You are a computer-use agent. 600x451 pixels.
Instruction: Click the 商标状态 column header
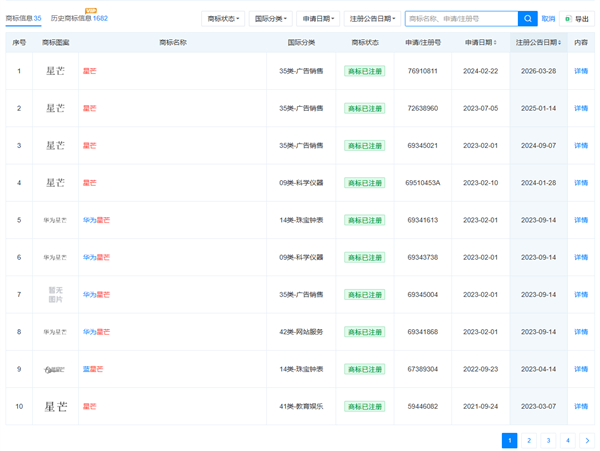pos(365,42)
